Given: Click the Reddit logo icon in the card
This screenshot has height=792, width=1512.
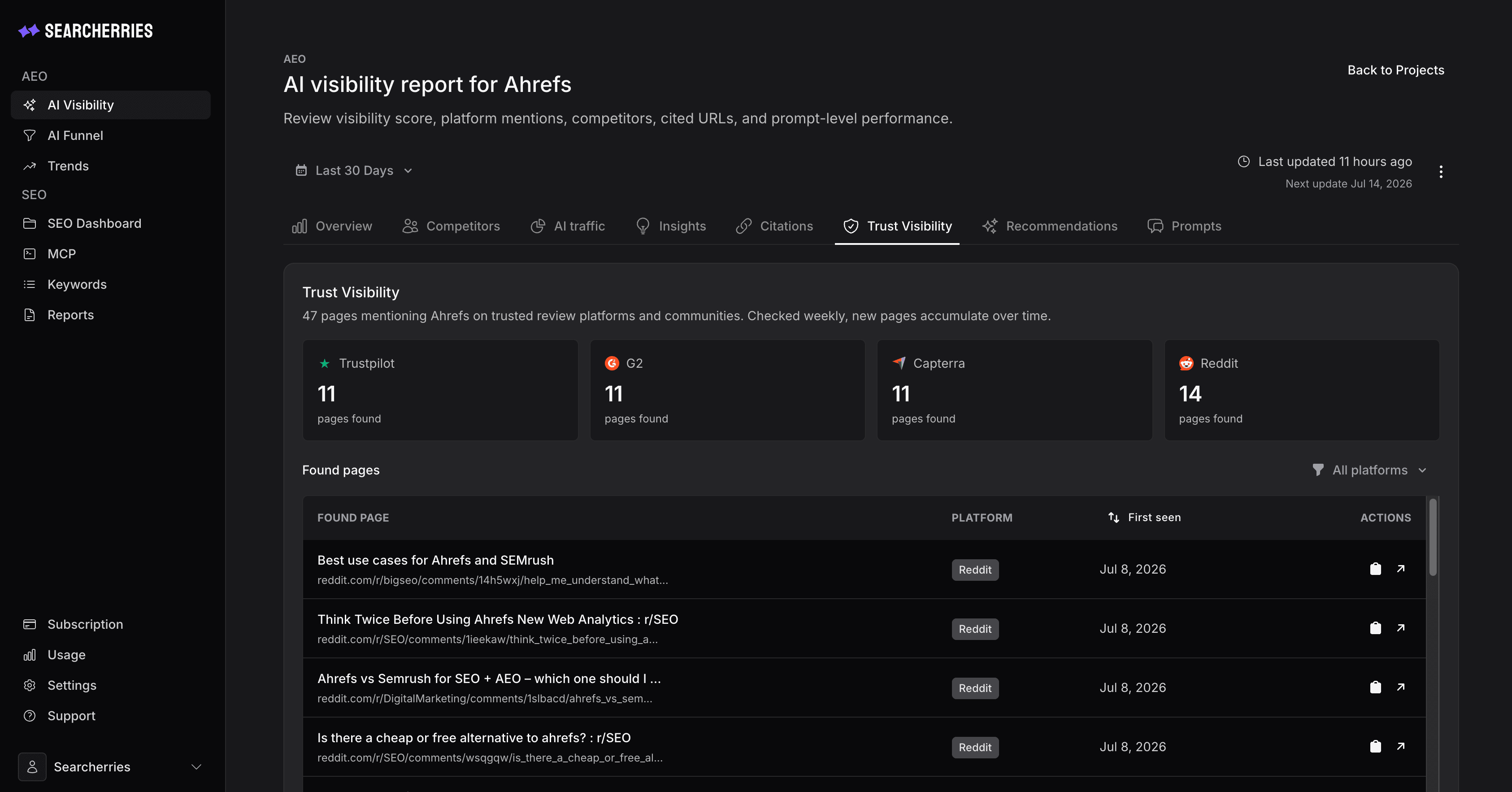Looking at the screenshot, I should 1186,363.
